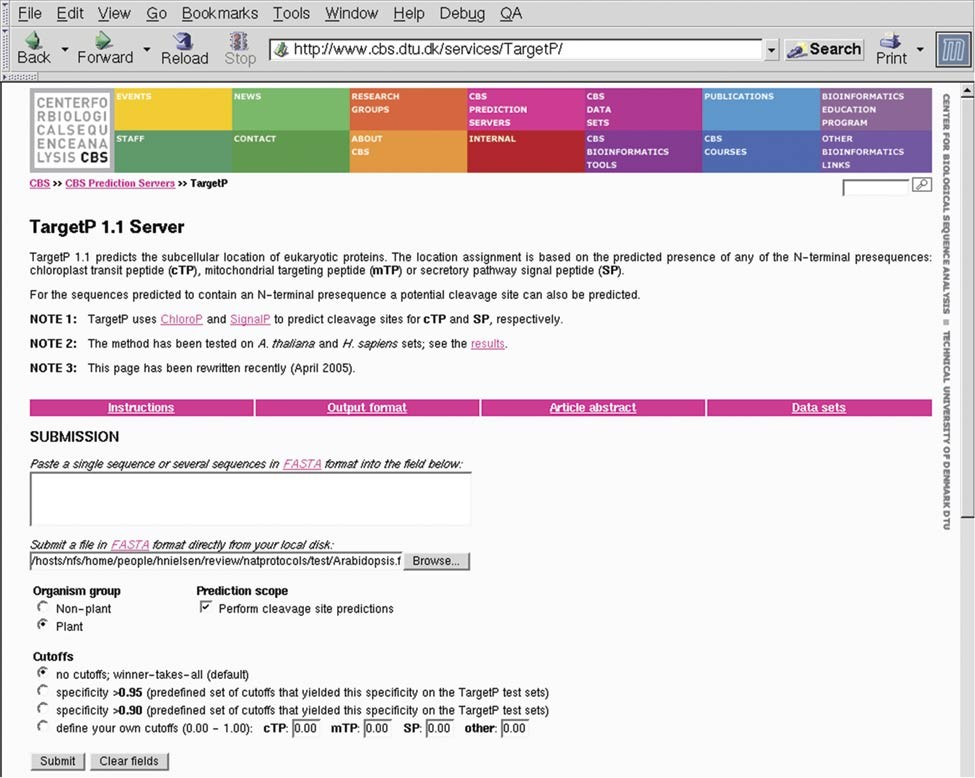Click the other cutoff value field
Screen dimensions: 975x778
click(x=514, y=728)
